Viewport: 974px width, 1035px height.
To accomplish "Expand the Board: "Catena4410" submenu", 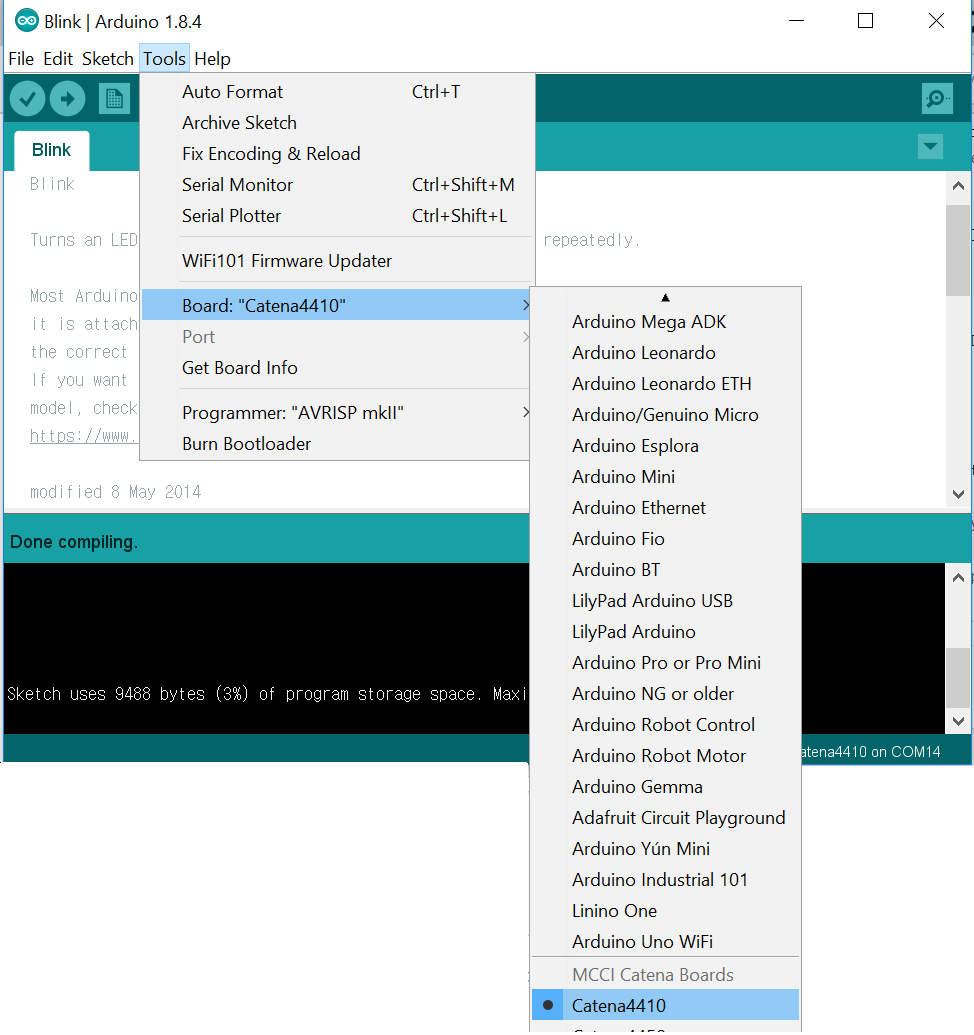I will [x=337, y=306].
